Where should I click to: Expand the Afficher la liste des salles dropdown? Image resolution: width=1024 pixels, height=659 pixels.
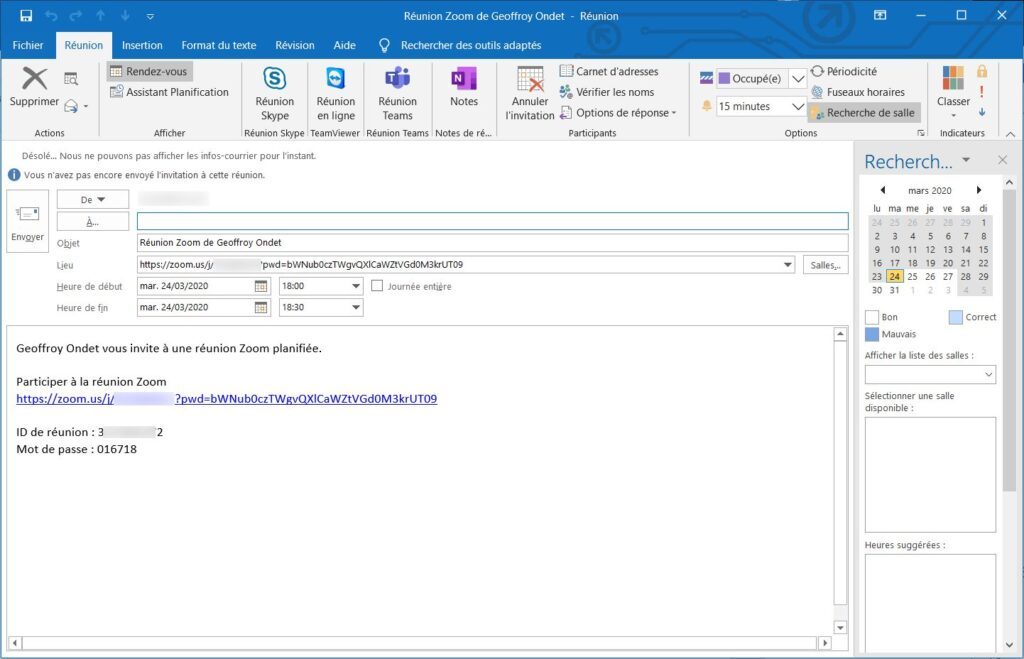point(989,375)
